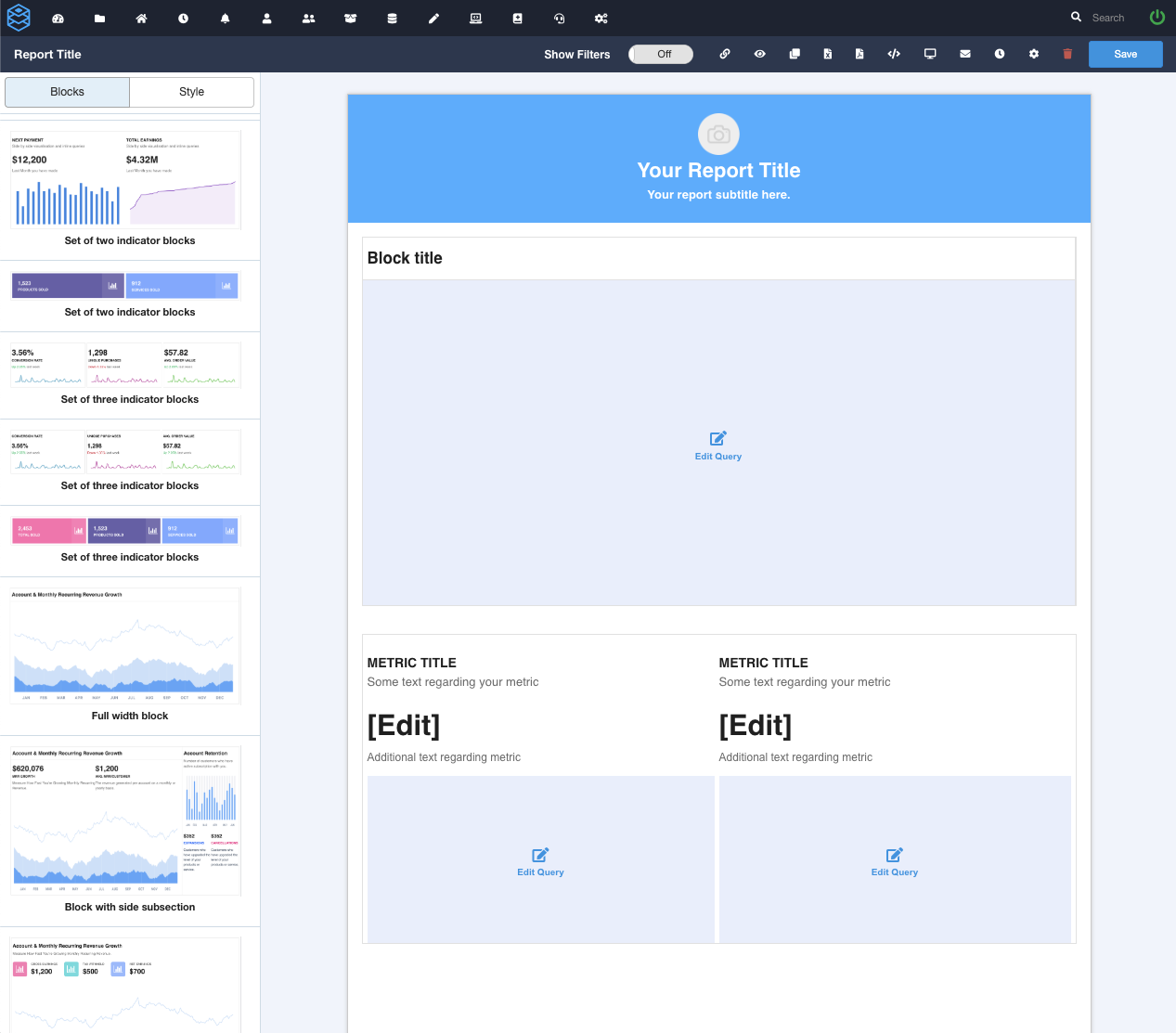Click the open box icon in navigation
The height and width of the screenshot is (1033, 1176).
point(350,19)
